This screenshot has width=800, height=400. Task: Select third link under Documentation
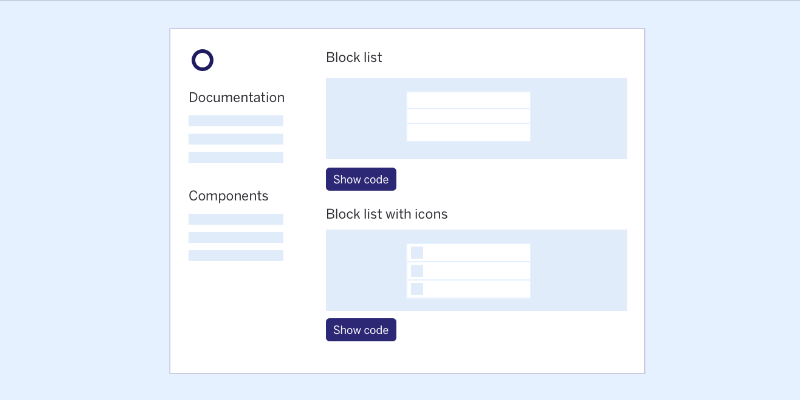pos(235,157)
